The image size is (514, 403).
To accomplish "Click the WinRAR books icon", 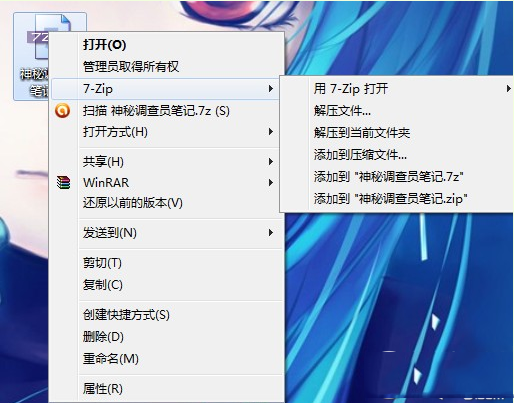I will 63,182.
